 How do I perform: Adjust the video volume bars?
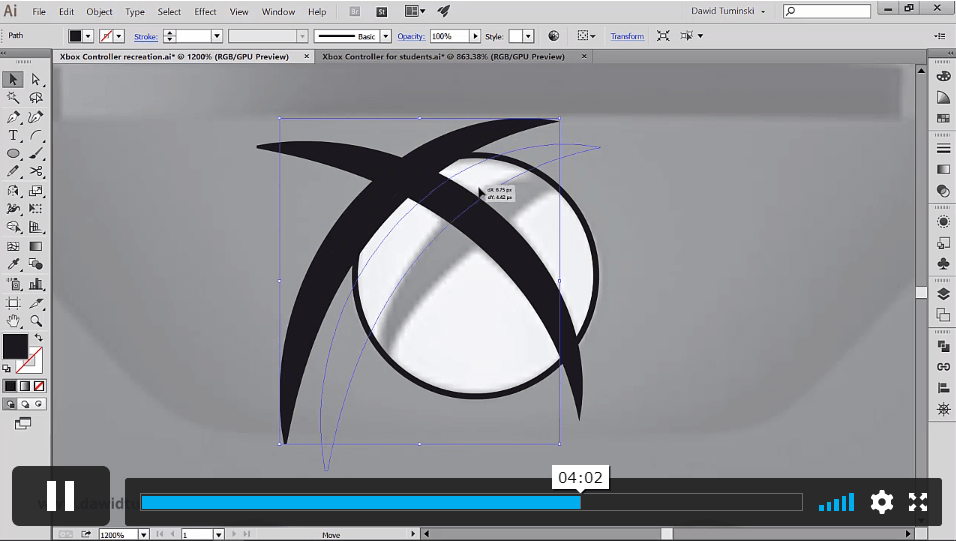pyautogui.click(x=836, y=502)
